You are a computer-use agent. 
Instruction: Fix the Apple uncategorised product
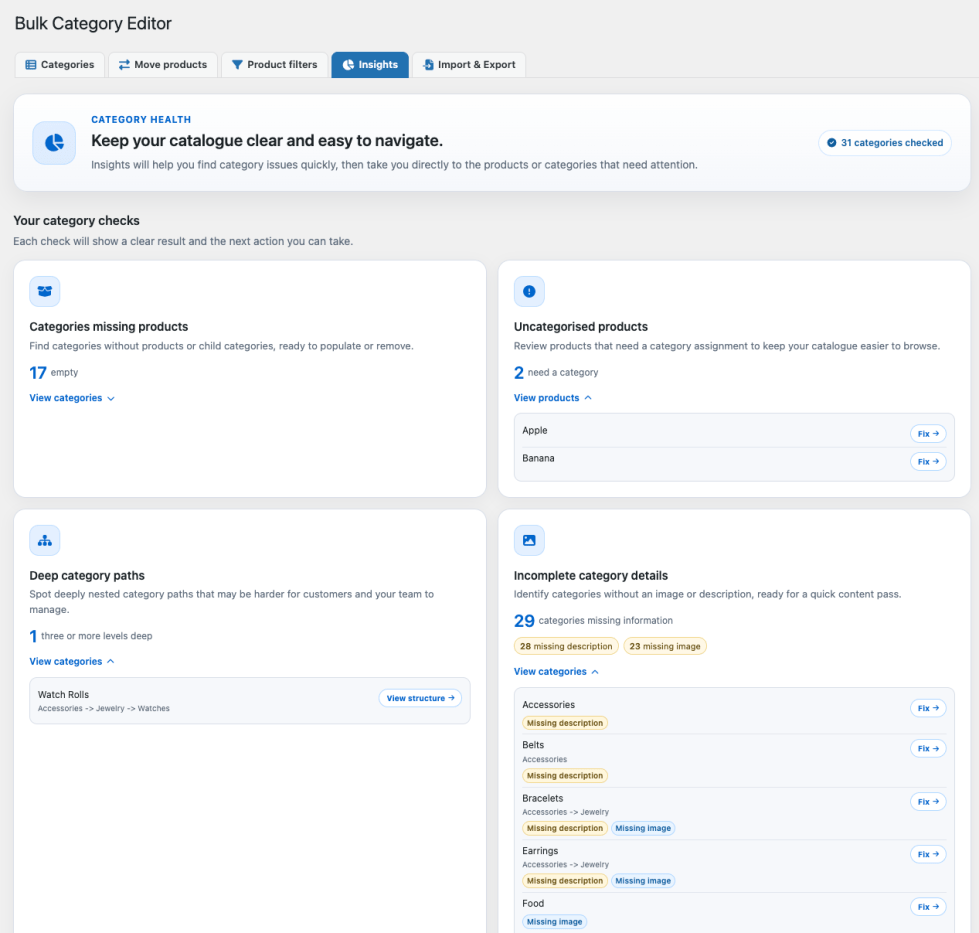tap(928, 433)
